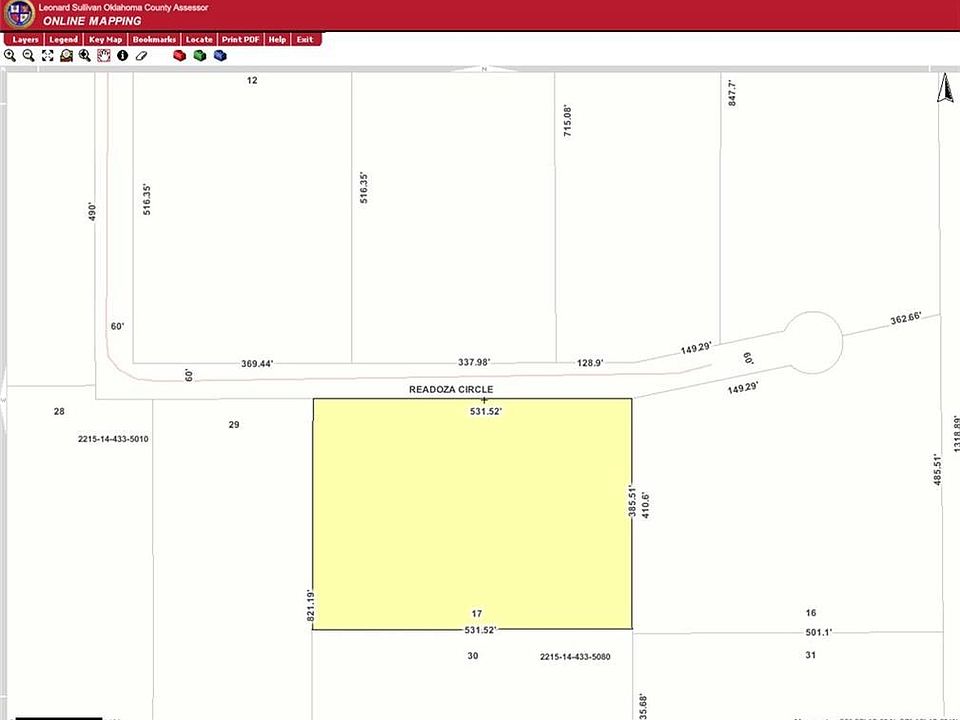Click the identify info tool icon

[122, 56]
